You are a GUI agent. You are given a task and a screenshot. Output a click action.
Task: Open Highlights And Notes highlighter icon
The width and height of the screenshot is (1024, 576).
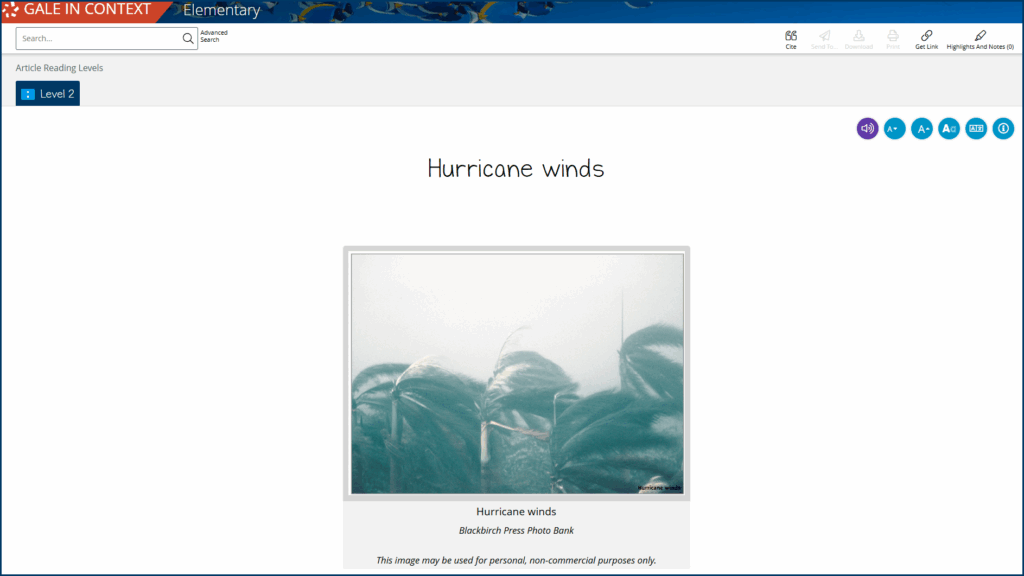point(980,36)
